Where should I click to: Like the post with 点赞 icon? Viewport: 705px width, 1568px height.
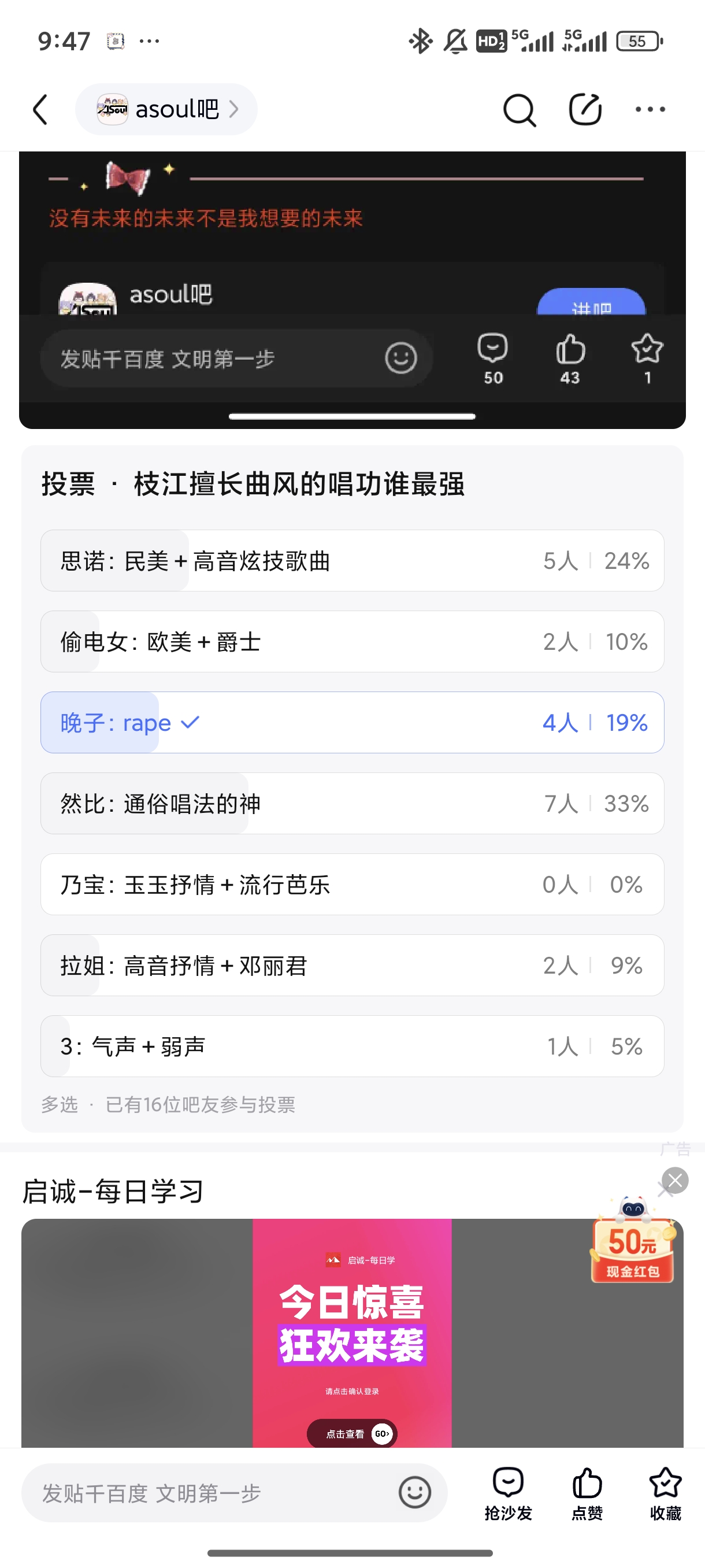[x=587, y=1492]
